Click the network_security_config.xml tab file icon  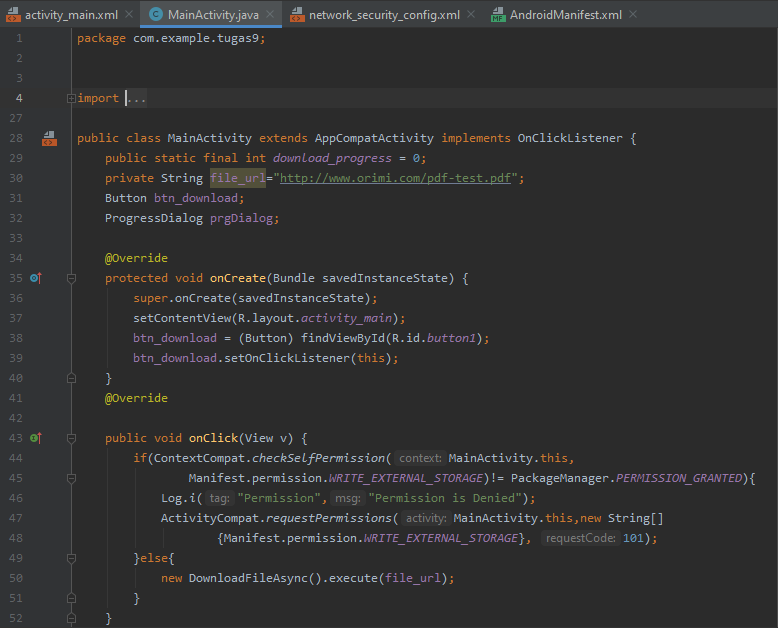pos(297,15)
